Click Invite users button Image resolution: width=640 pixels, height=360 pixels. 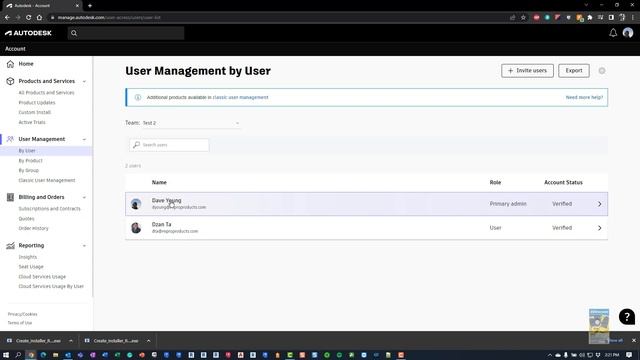(x=527, y=71)
